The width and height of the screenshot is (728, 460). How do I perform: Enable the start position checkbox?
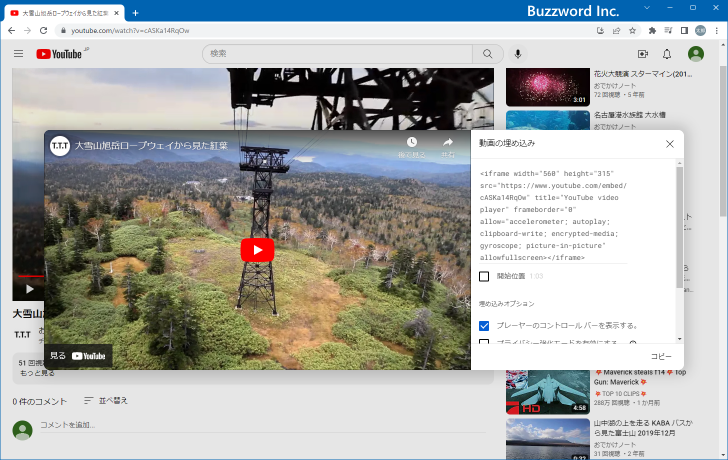coord(484,277)
